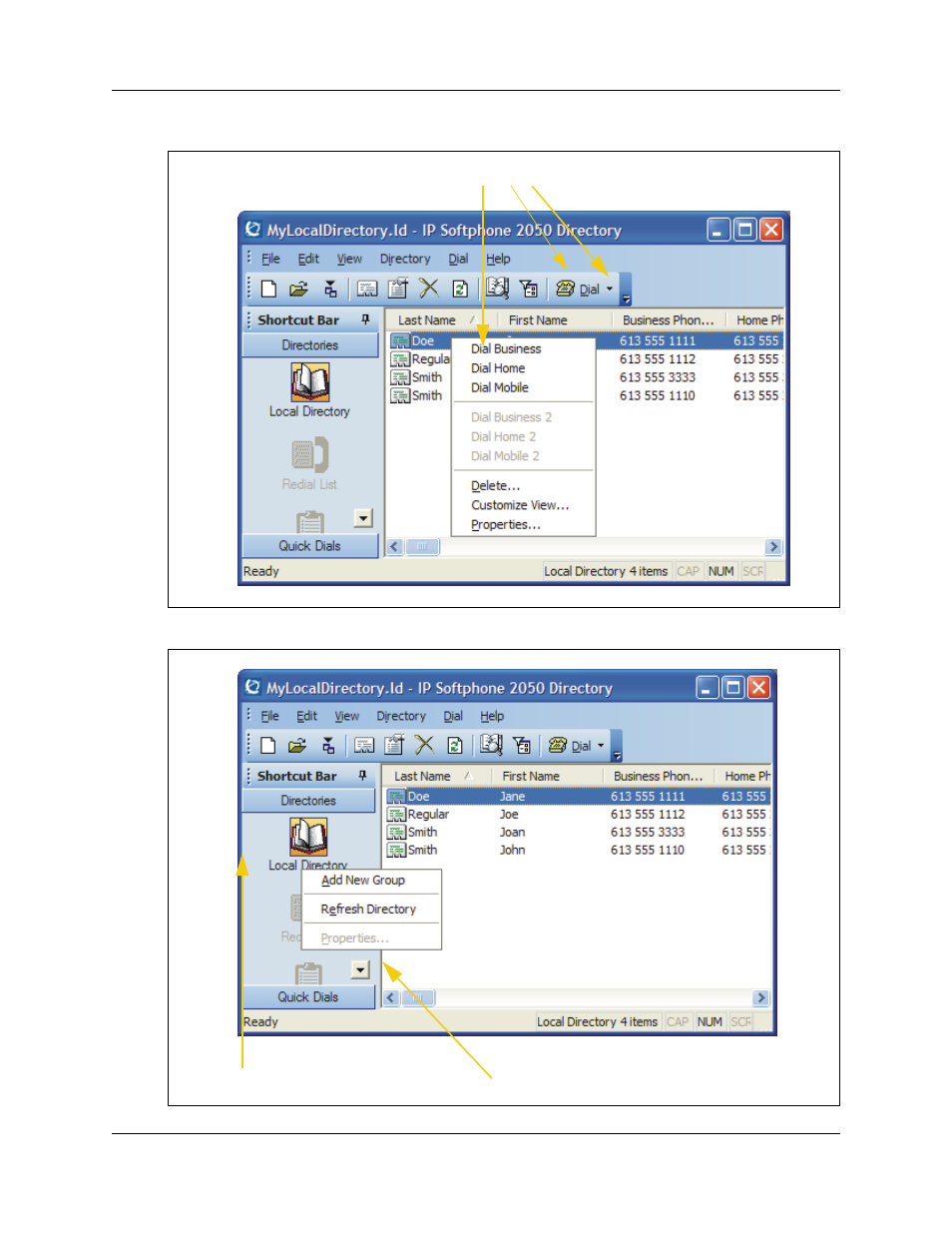Click phone number 613 555 1112 in upper window
The width and height of the screenshot is (952, 1233).
[658, 359]
